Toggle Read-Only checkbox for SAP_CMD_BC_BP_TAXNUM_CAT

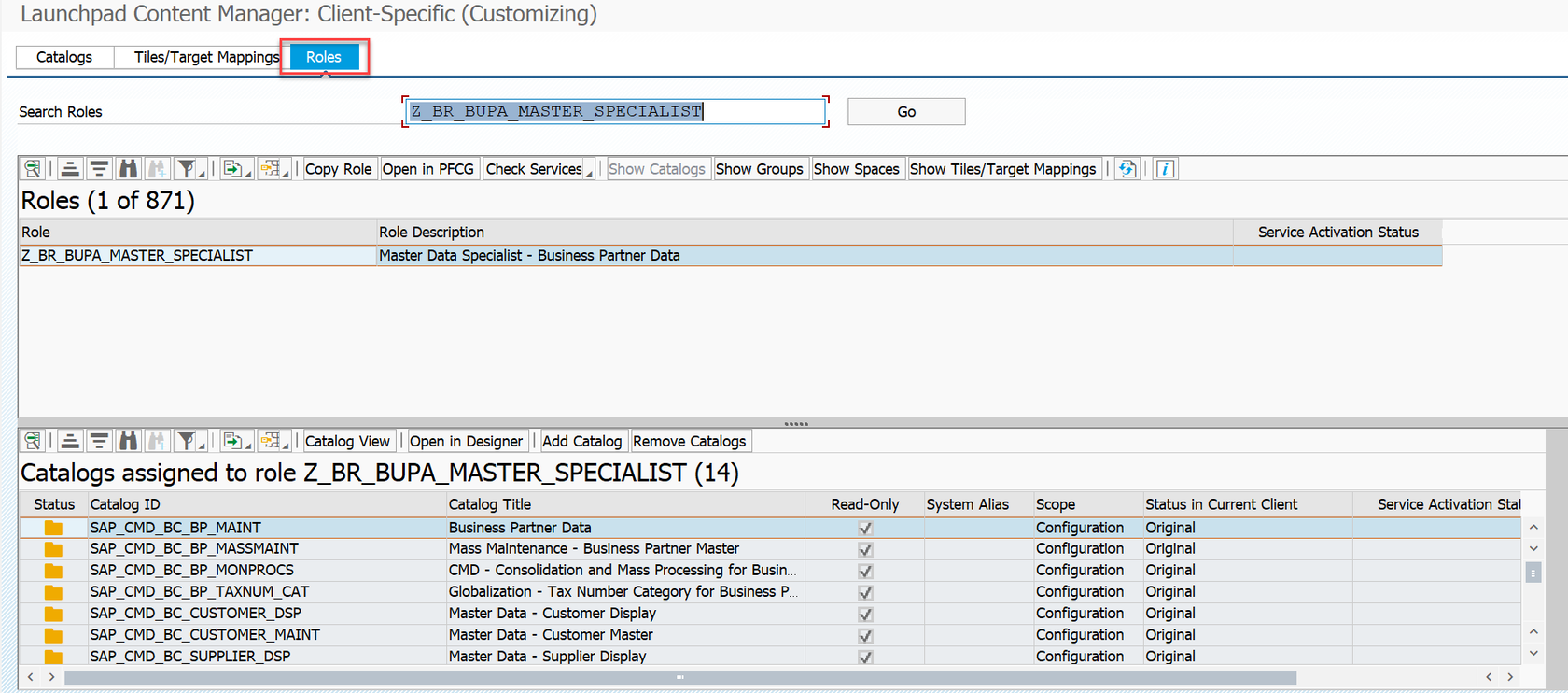pyautogui.click(x=865, y=593)
